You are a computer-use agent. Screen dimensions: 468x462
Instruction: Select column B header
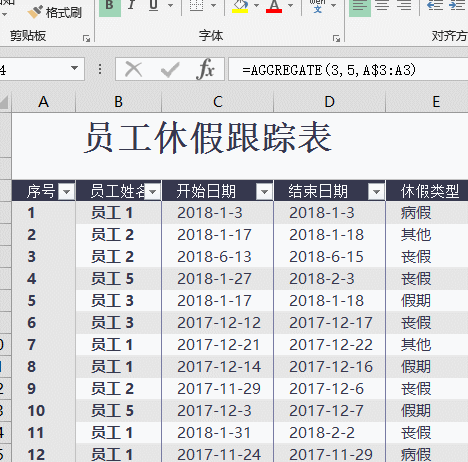pyautogui.click(x=118, y=102)
